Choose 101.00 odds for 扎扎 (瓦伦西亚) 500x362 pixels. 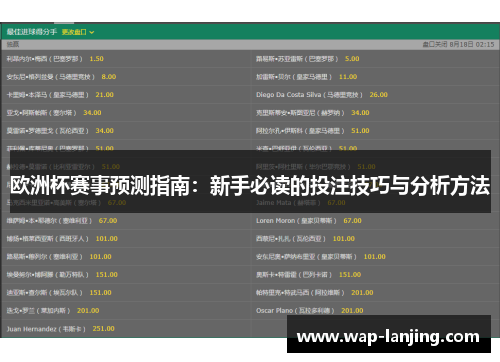point(344,239)
